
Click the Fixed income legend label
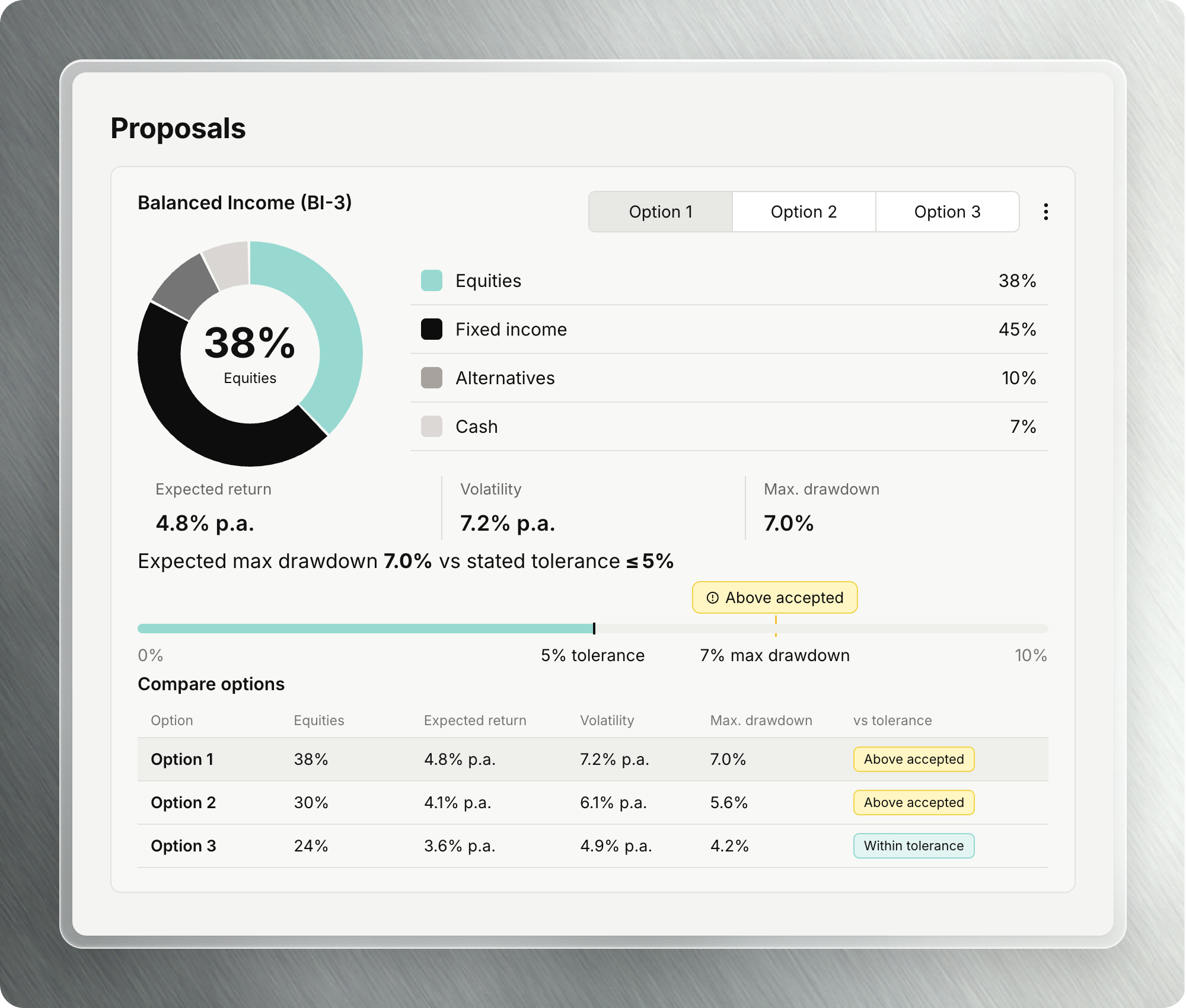[x=511, y=329]
